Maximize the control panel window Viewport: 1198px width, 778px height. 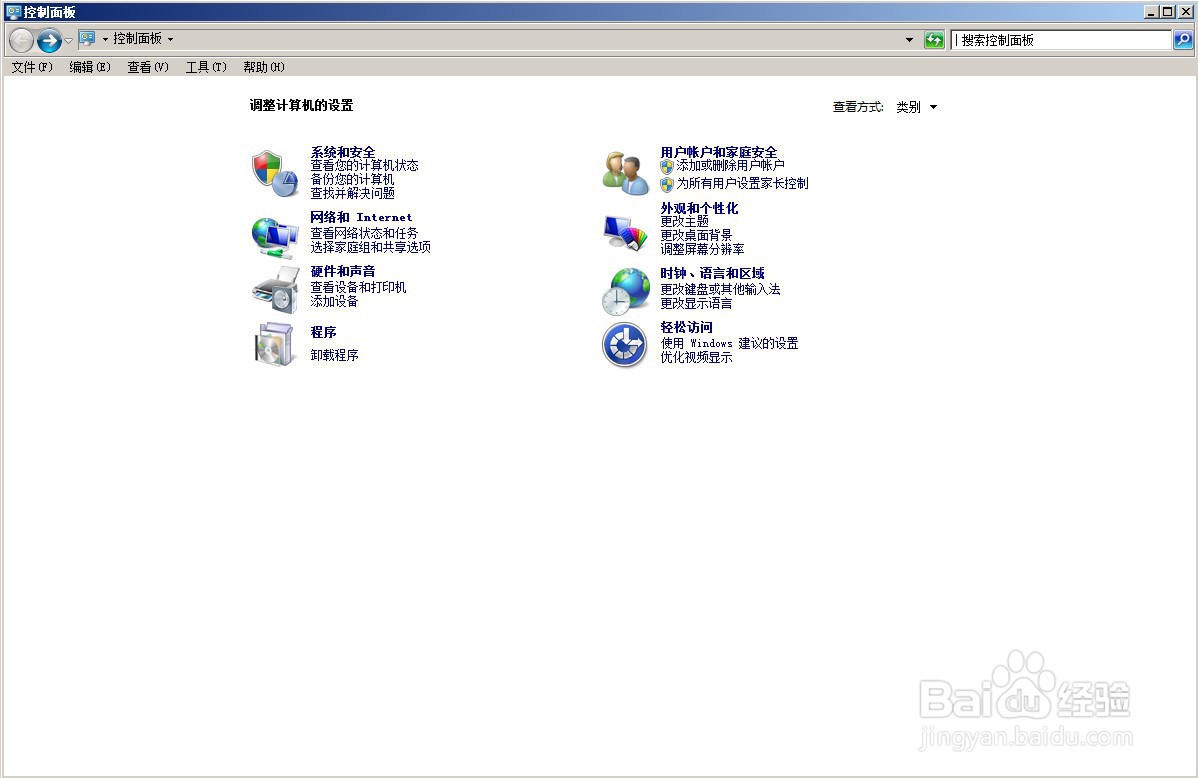(x=1167, y=11)
